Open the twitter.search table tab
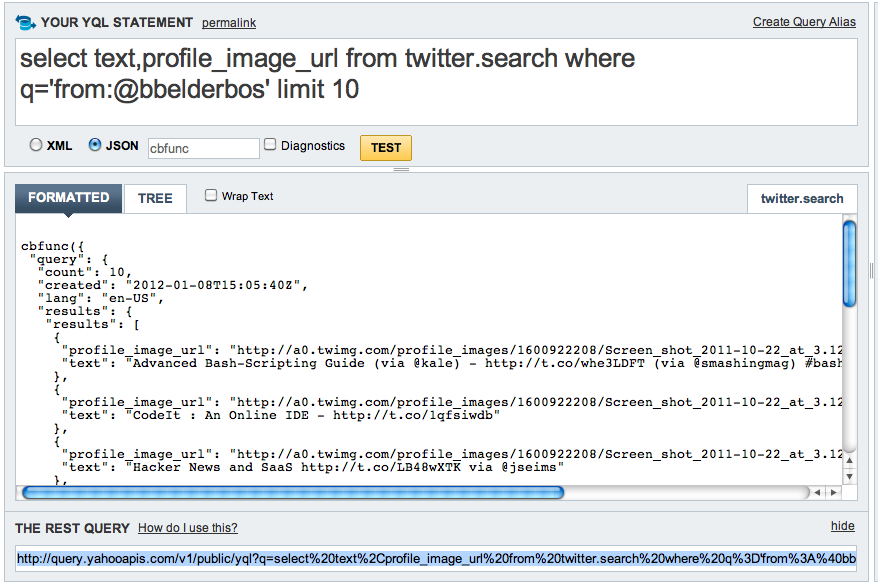878x582 pixels. pyautogui.click(x=802, y=198)
